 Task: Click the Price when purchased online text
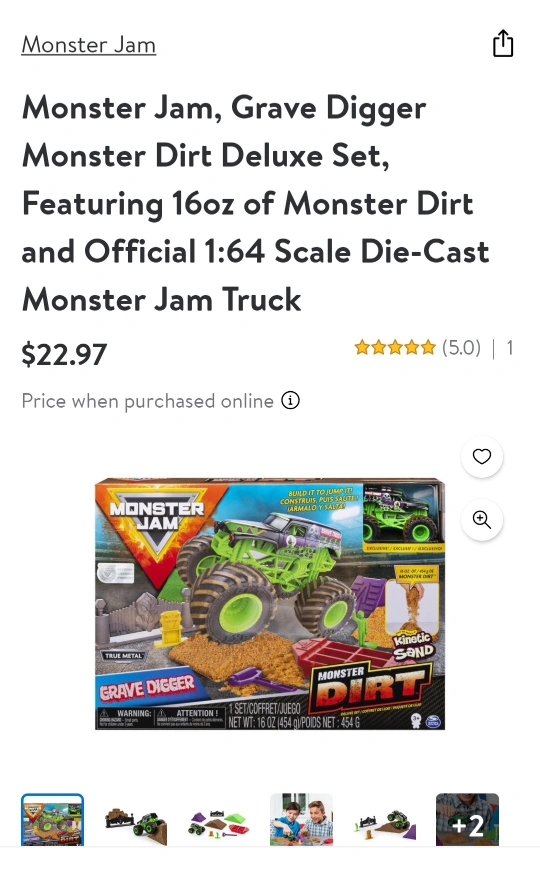[148, 401]
